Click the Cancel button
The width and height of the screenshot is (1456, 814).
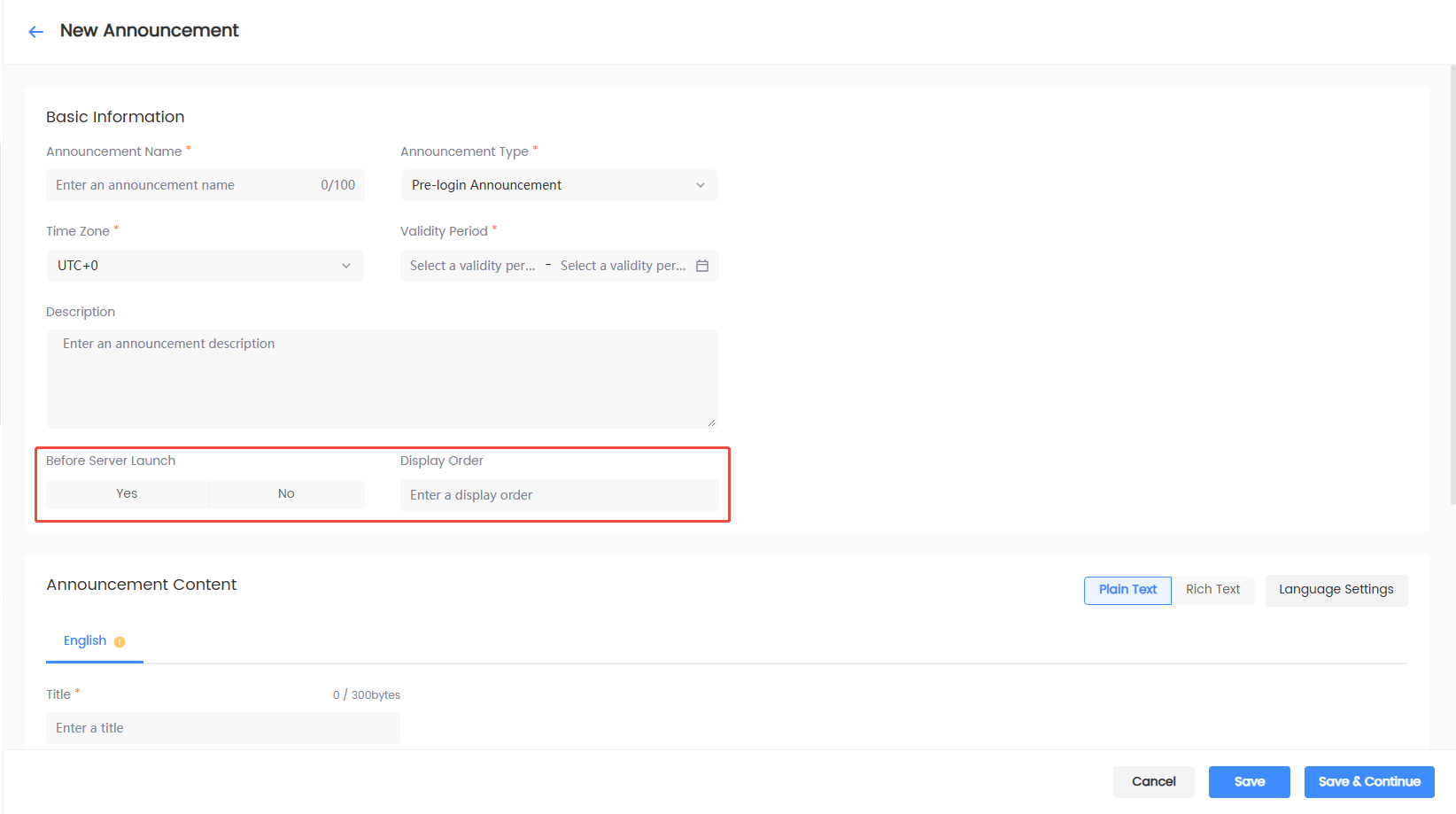point(1154,782)
